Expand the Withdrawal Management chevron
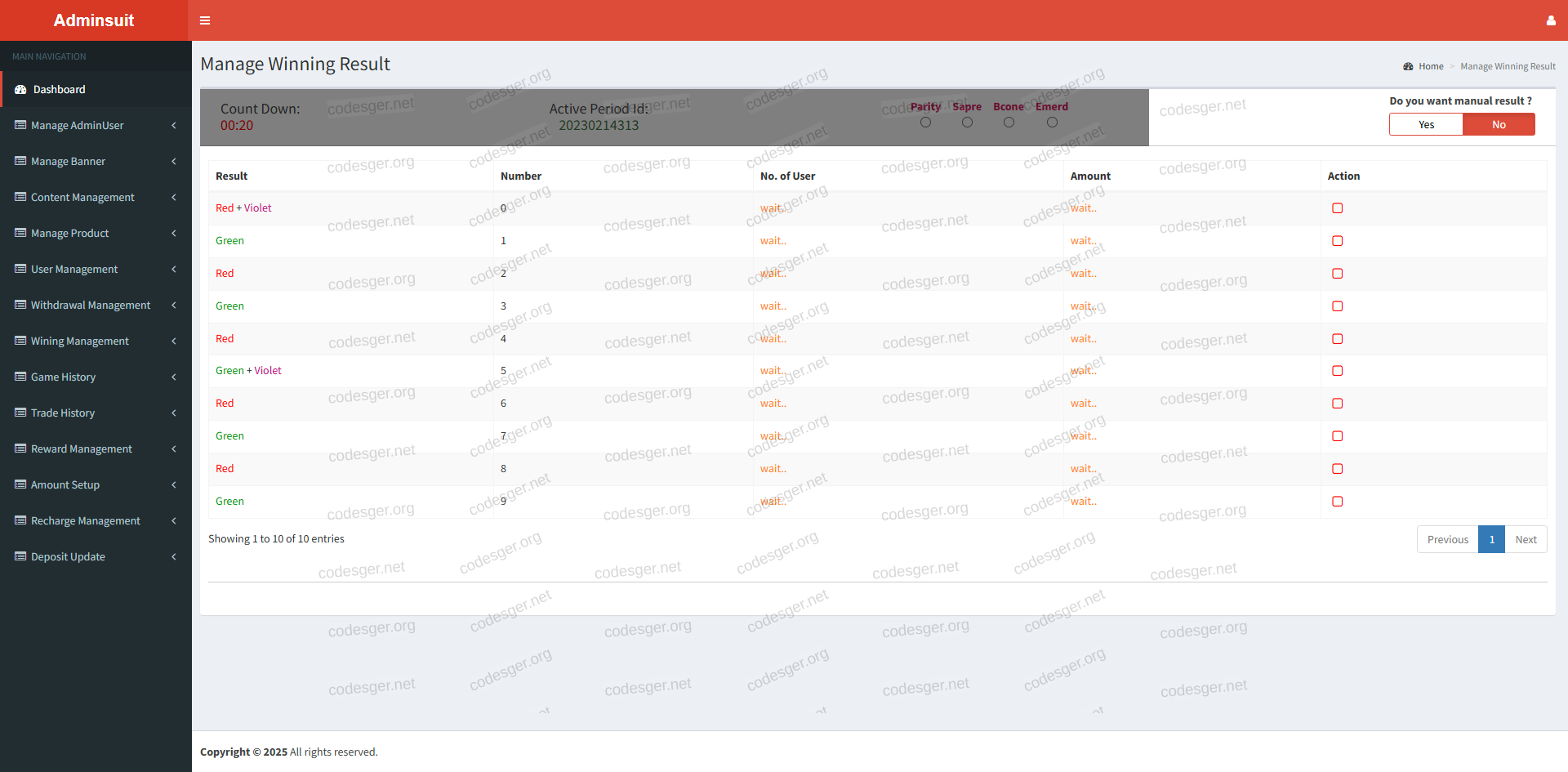The height and width of the screenshot is (772, 1568). click(174, 306)
